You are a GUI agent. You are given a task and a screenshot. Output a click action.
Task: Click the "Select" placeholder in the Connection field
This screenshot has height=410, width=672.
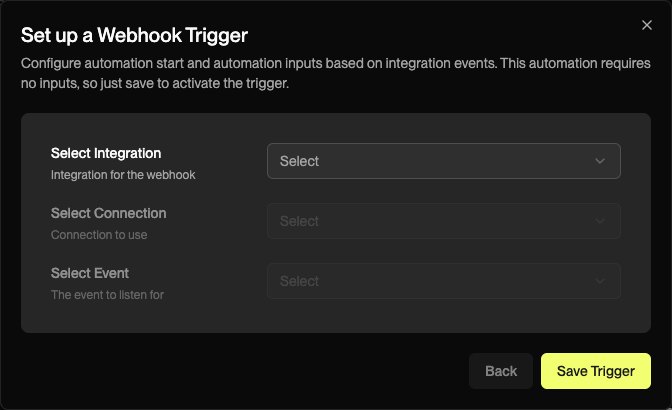[x=299, y=221]
